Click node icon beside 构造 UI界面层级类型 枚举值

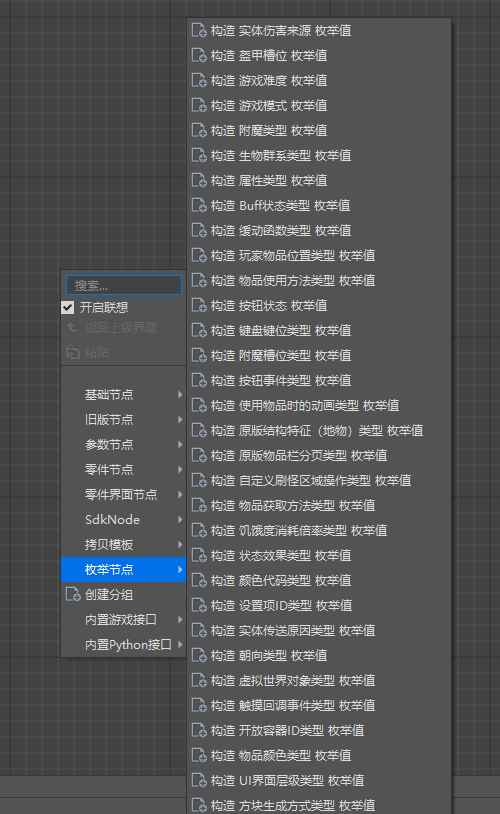click(199, 780)
